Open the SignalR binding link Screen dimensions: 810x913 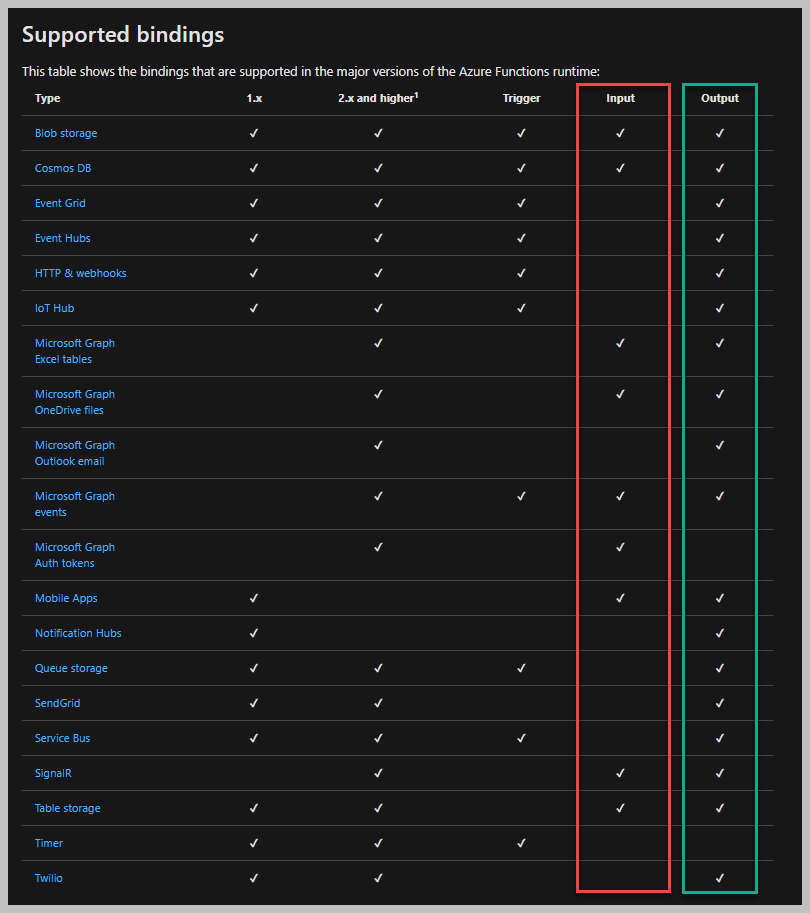click(x=53, y=773)
